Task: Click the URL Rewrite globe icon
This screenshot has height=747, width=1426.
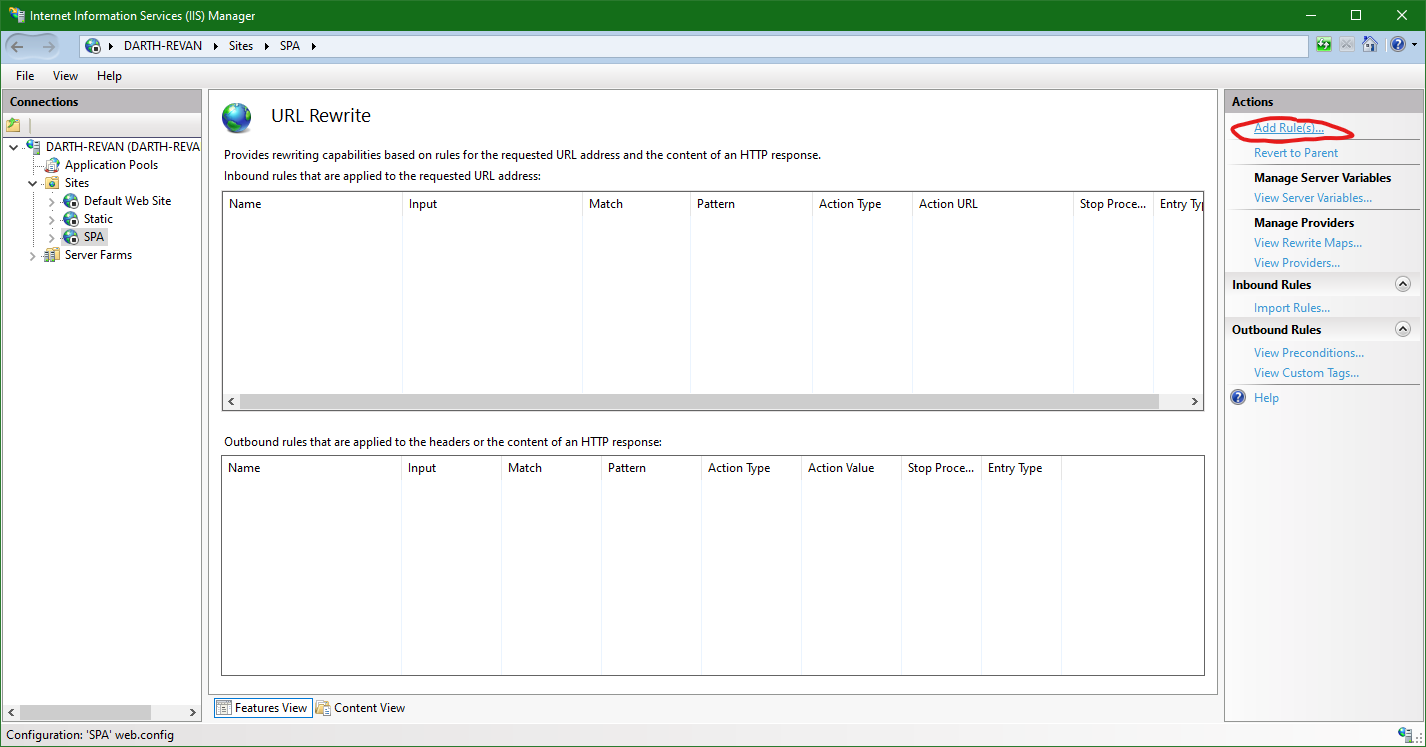Action: 236,117
